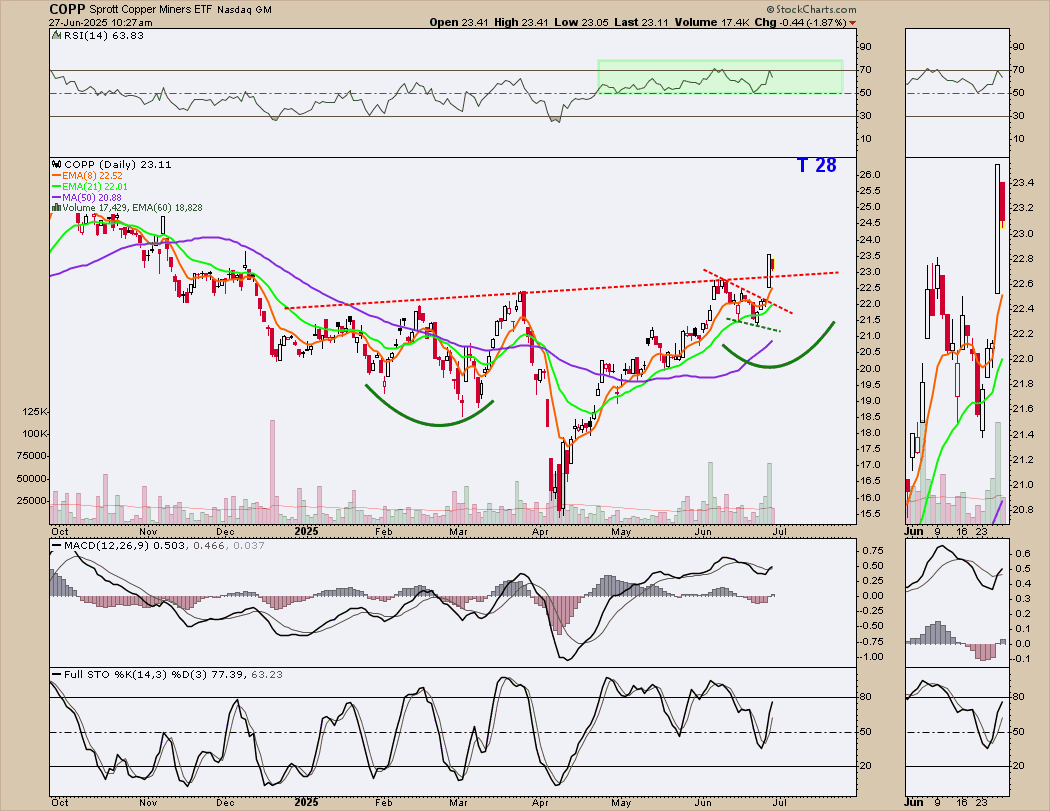Click the 75000 volume axis label
1050x811 pixels.
point(32,455)
